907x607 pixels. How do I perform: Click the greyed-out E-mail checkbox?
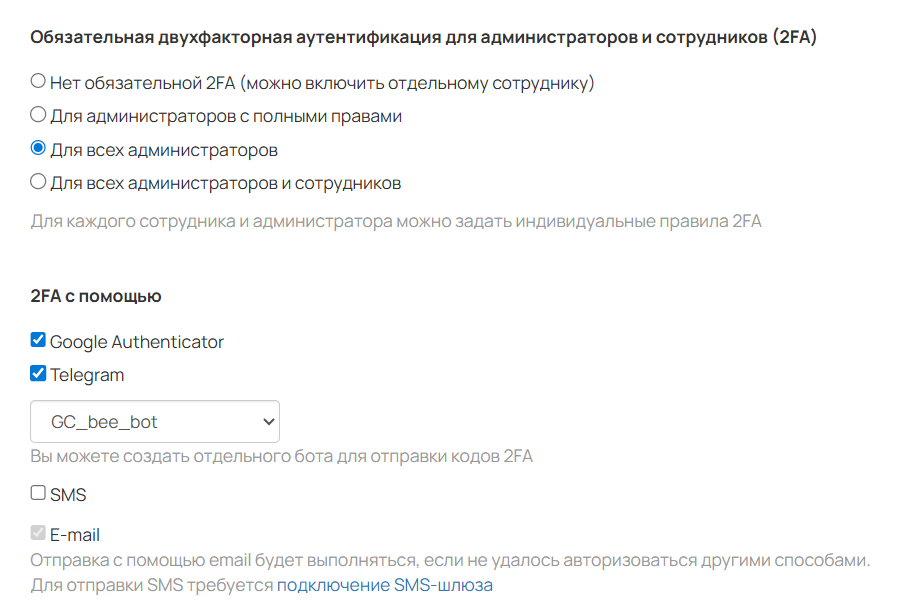click(x=38, y=533)
